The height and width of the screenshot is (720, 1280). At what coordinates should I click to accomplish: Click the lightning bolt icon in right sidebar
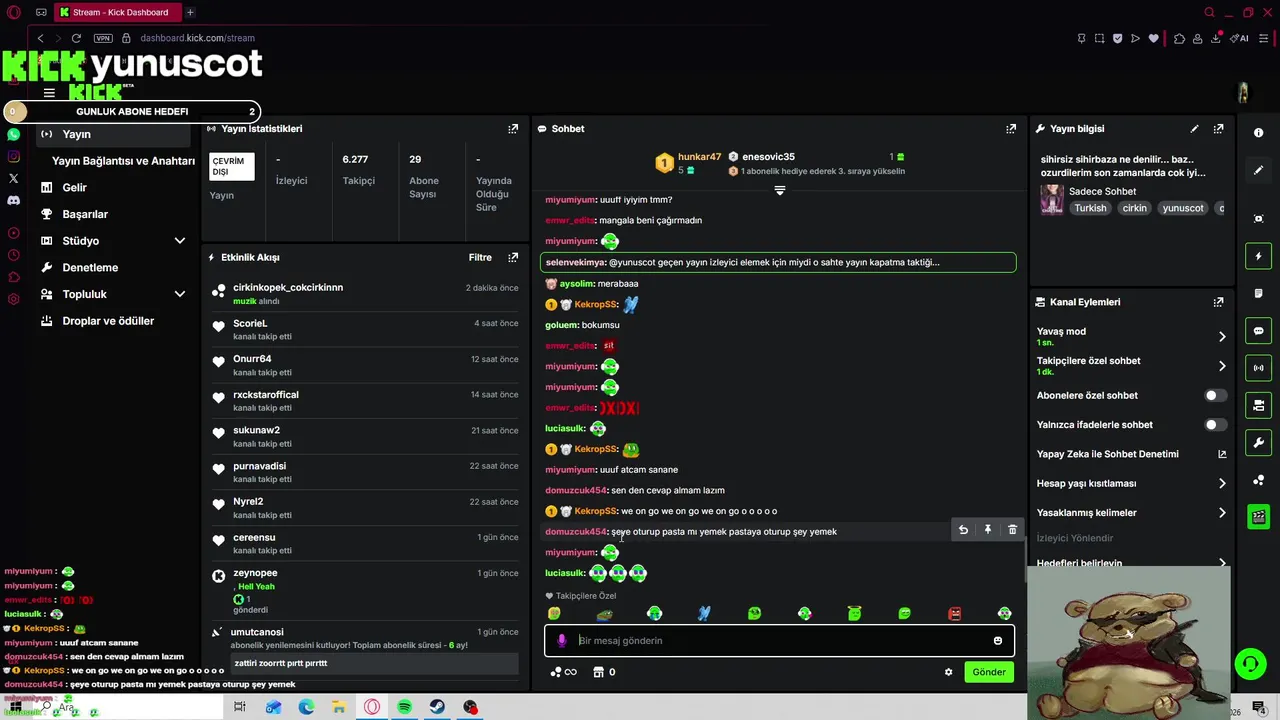pos(1258,257)
